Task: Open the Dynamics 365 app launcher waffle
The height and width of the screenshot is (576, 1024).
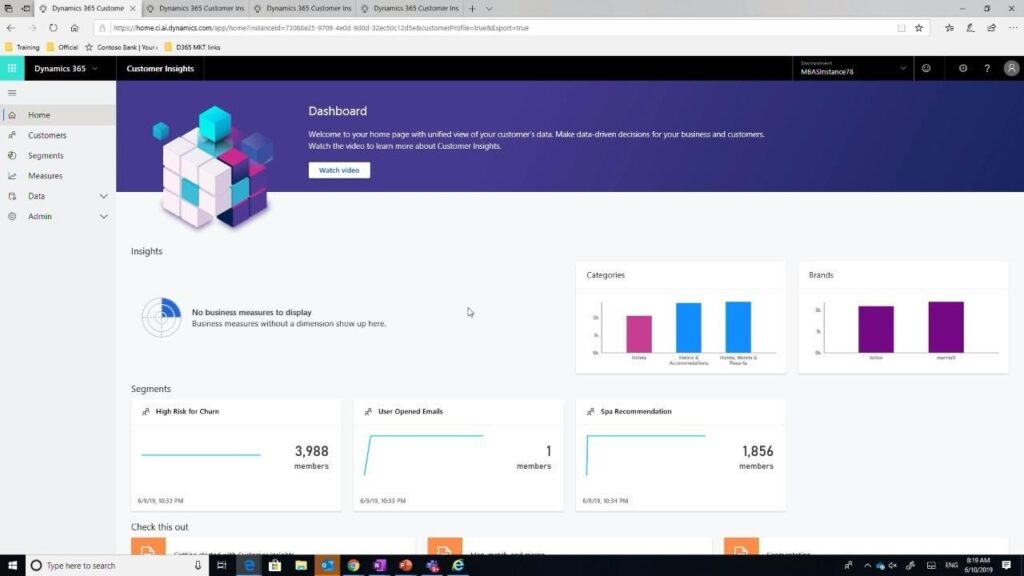Action: tap(12, 68)
